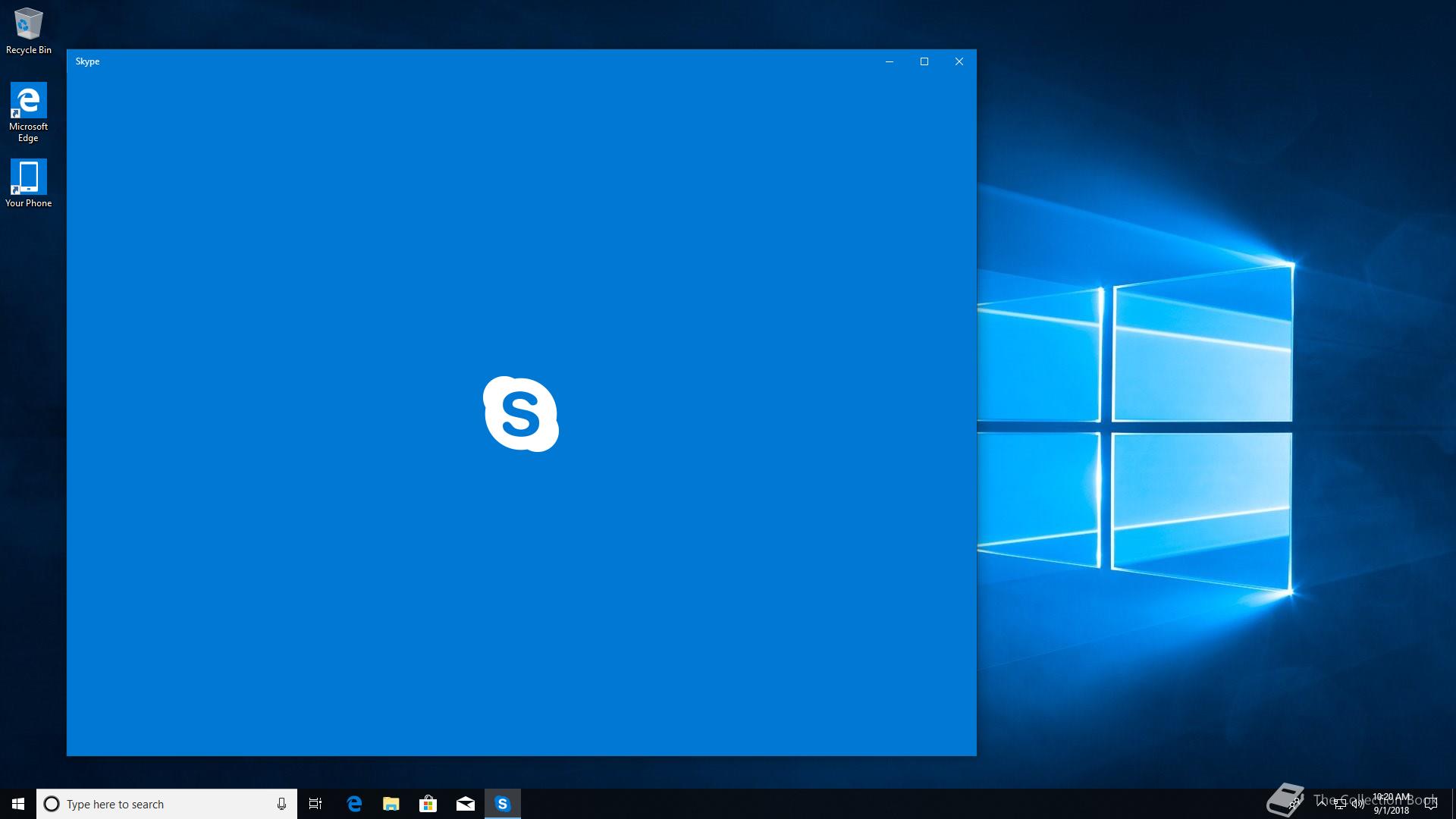The image size is (1456, 819).
Task: Activate the search microphone icon
Action: point(281,804)
